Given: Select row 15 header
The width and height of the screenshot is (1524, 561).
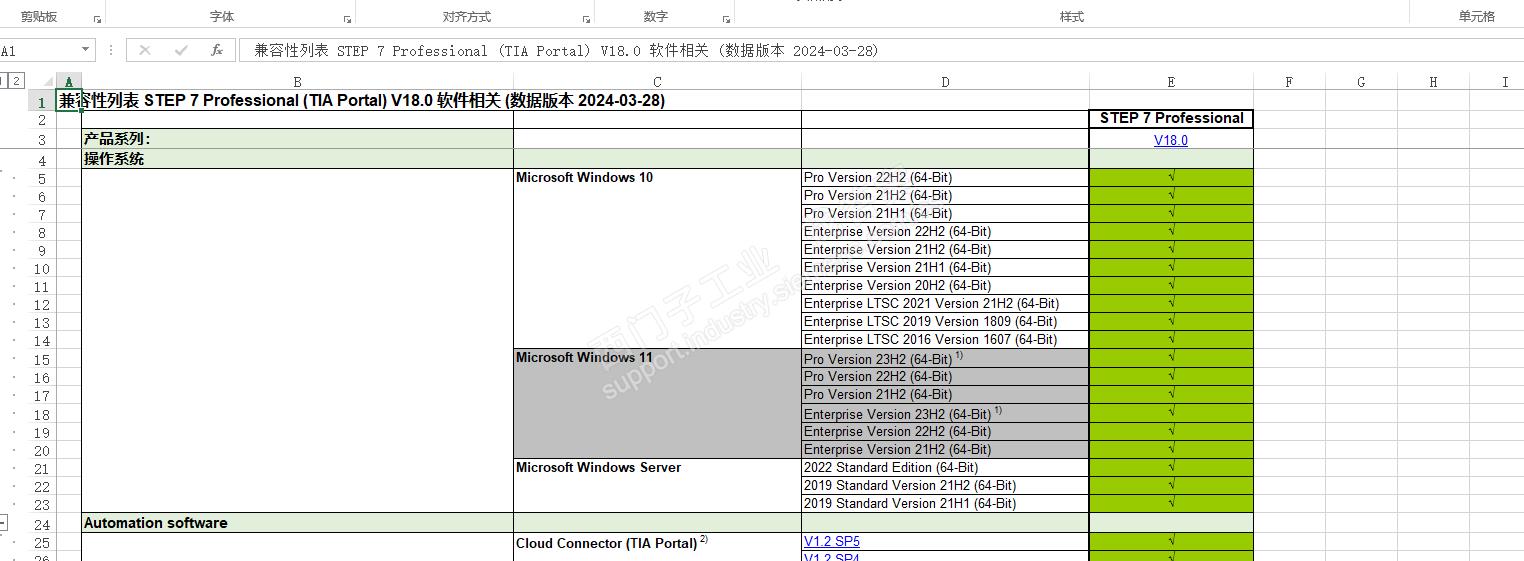Looking at the screenshot, I should click(41, 359).
